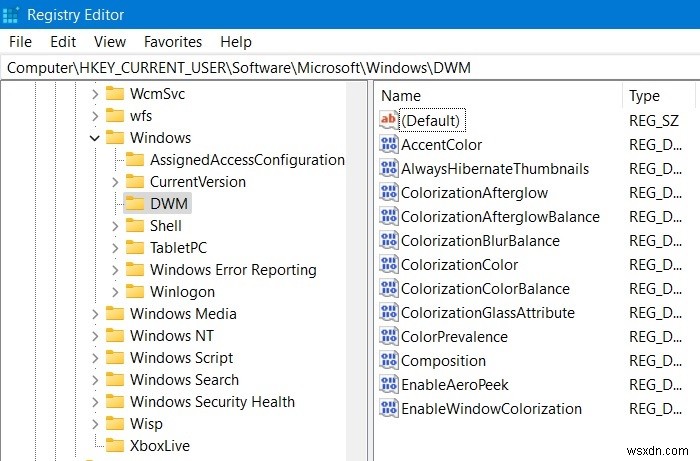Image resolution: width=700 pixels, height=461 pixels.
Task: Click the DWM folder icon
Action: (x=135, y=204)
